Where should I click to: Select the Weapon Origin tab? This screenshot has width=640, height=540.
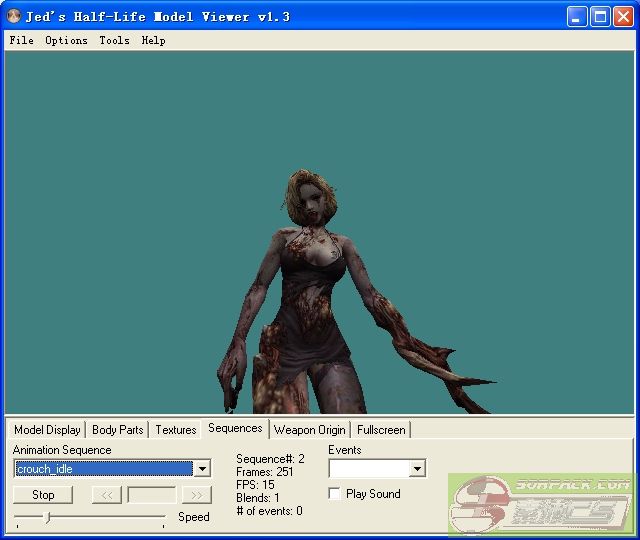[309, 430]
